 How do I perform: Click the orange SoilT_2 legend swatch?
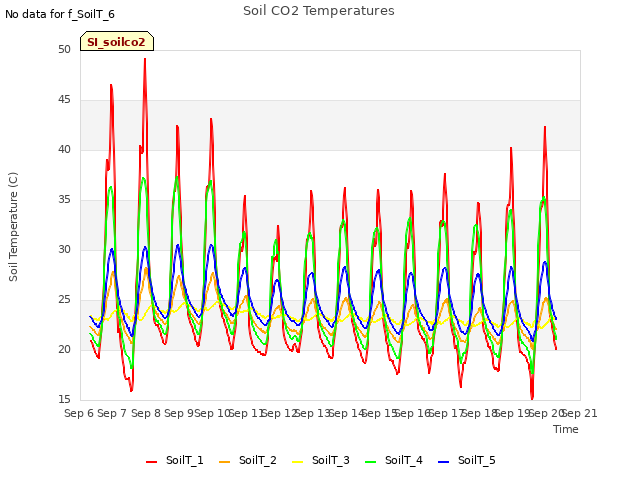click(224, 462)
